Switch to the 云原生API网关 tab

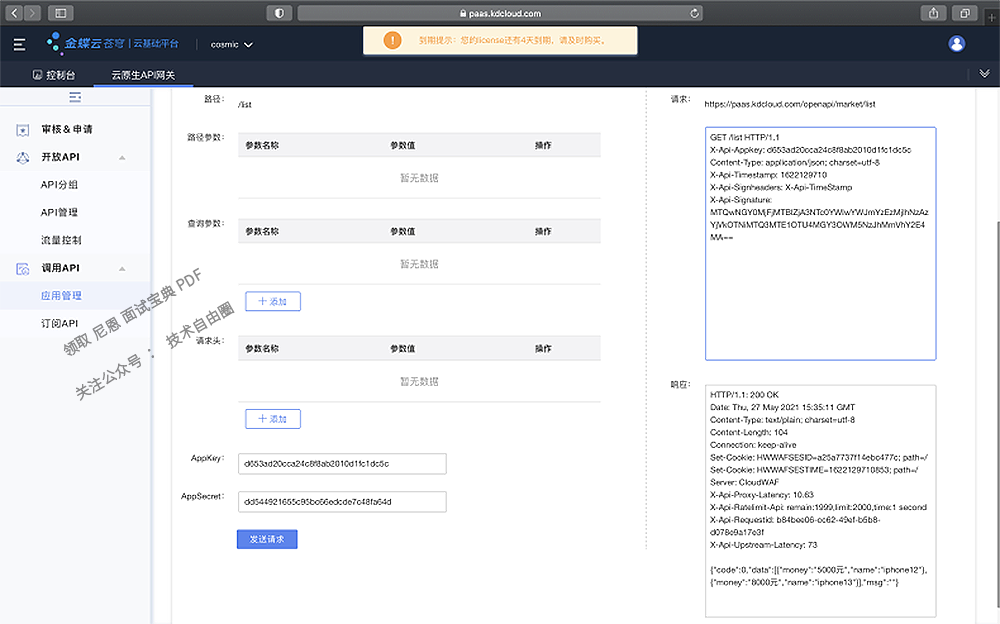point(143,75)
